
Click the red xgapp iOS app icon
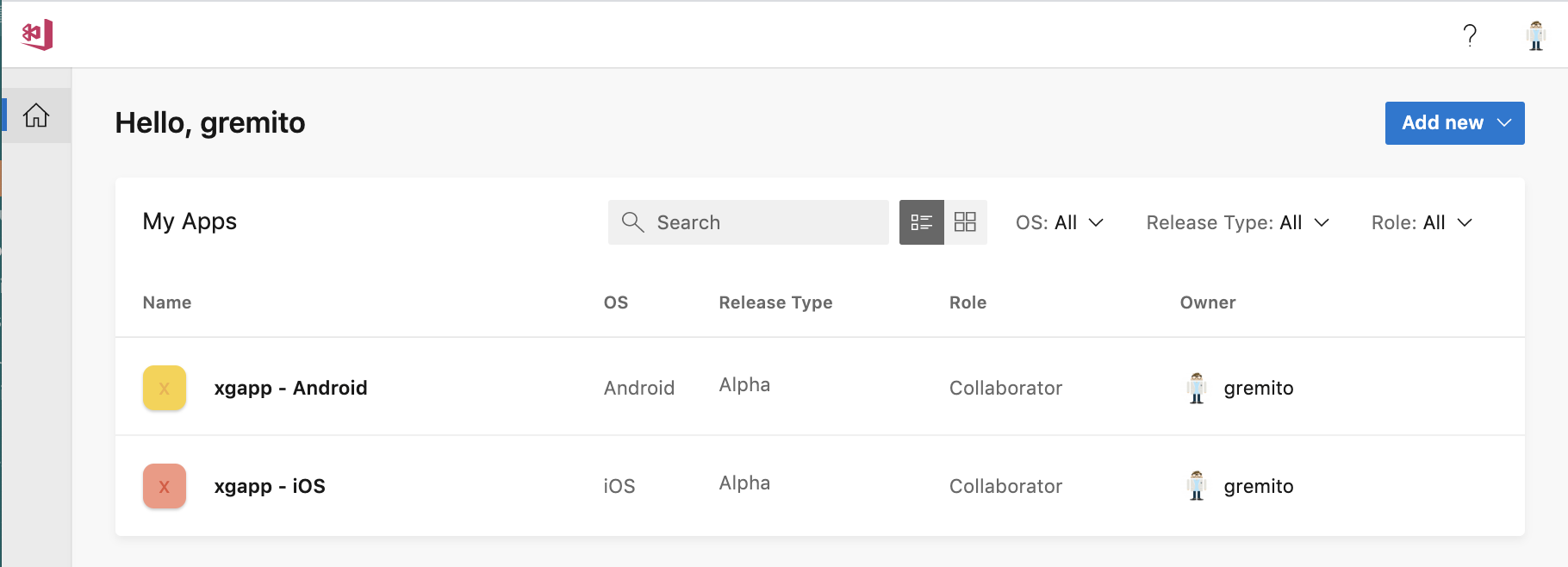tap(165, 486)
